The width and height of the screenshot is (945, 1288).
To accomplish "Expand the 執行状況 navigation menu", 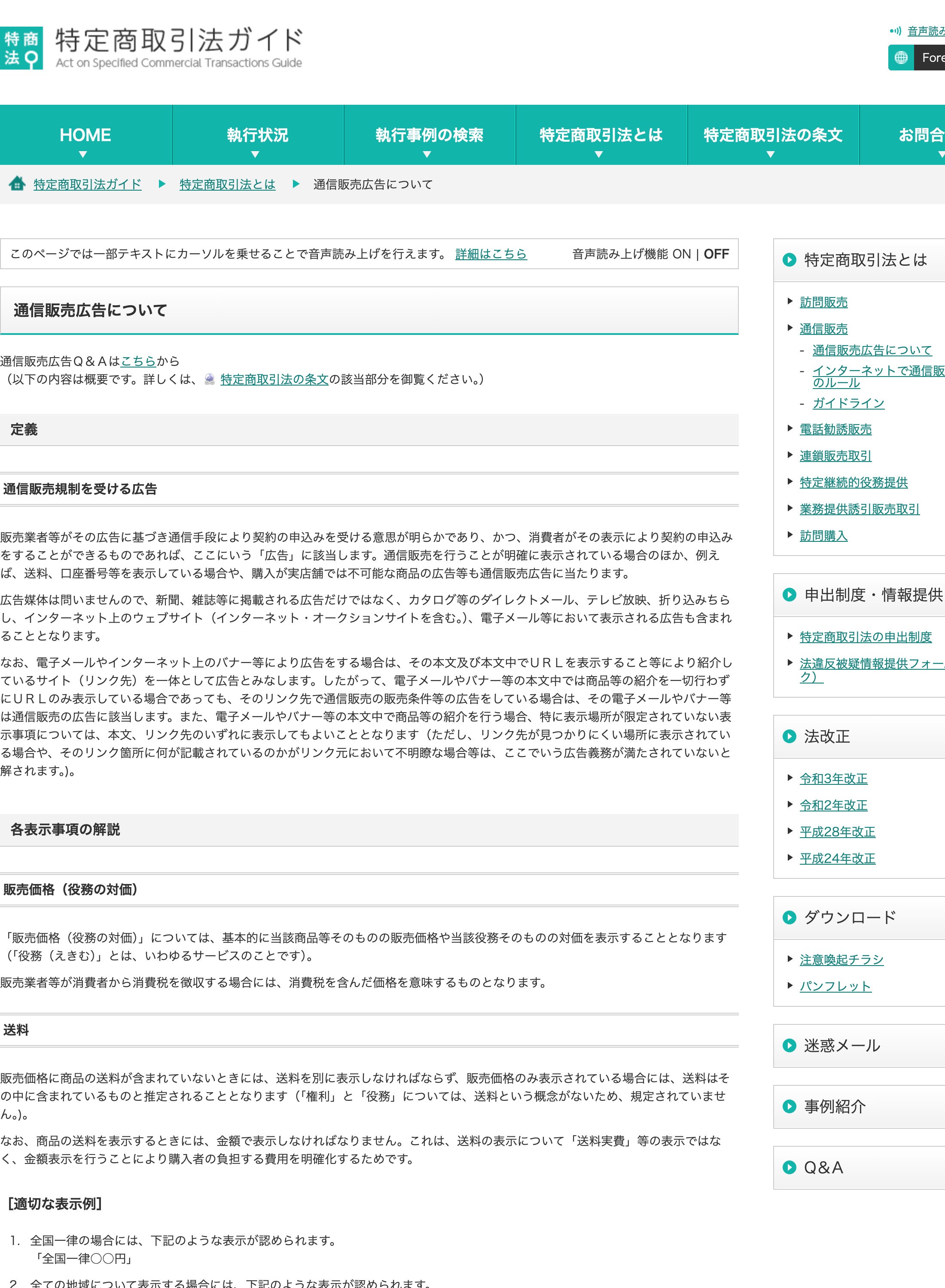I will [x=257, y=136].
